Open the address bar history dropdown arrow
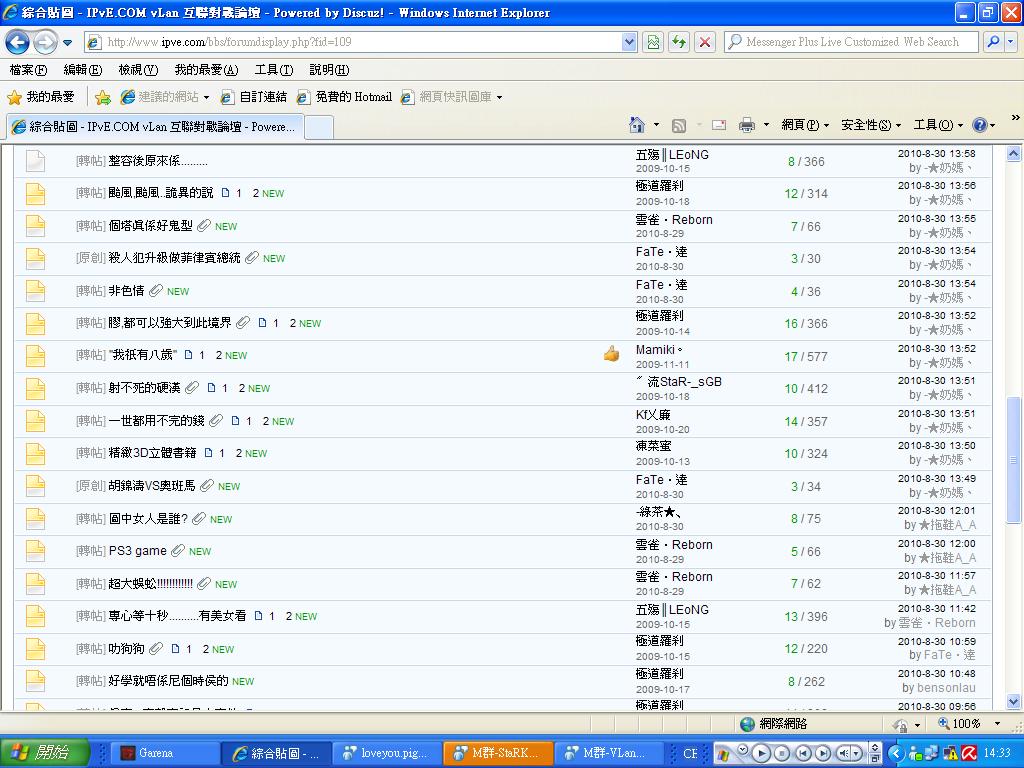The width and height of the screenshot is (1024, 768). (629, 42)
